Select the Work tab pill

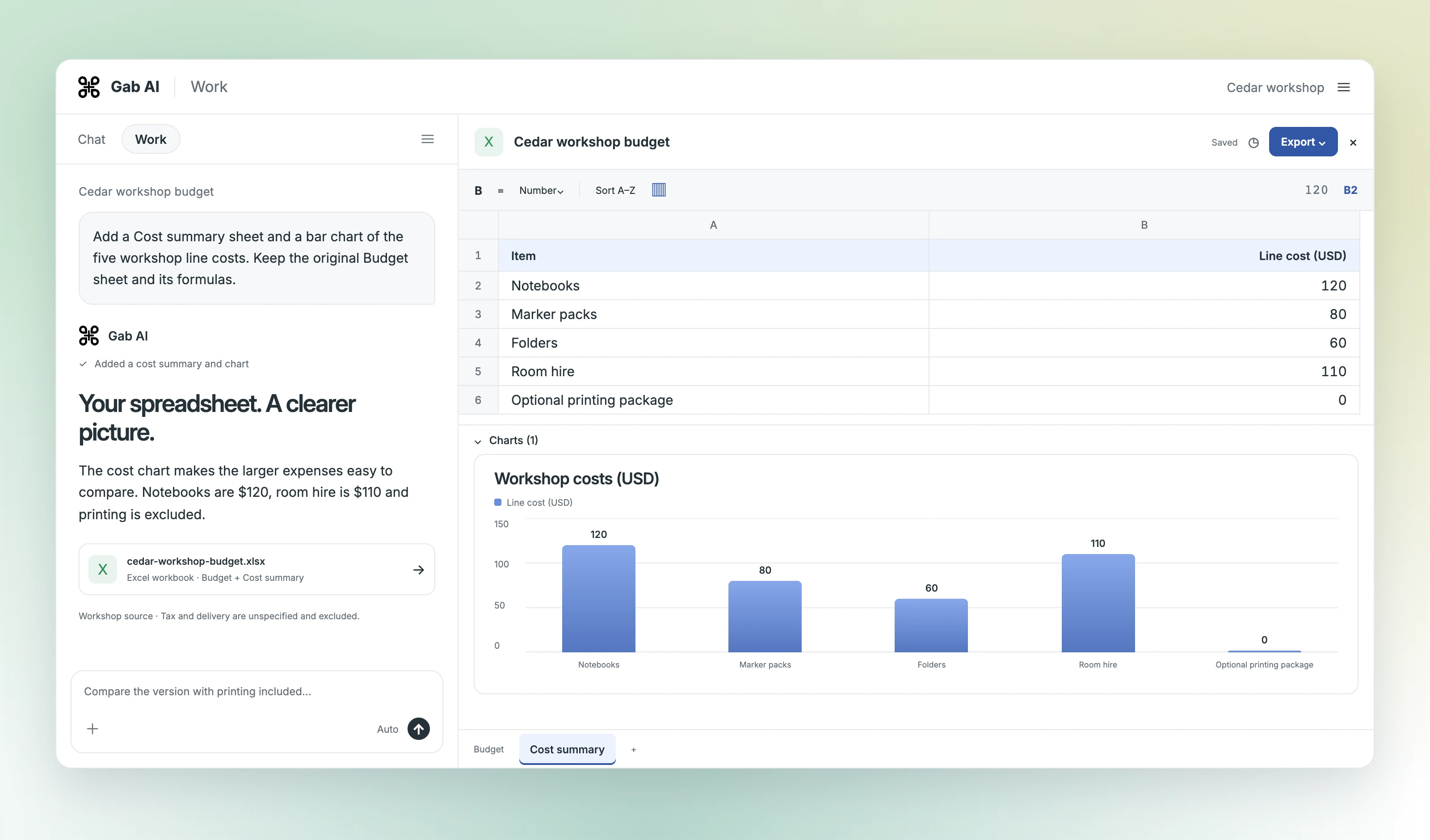click(x=151, y=139)
